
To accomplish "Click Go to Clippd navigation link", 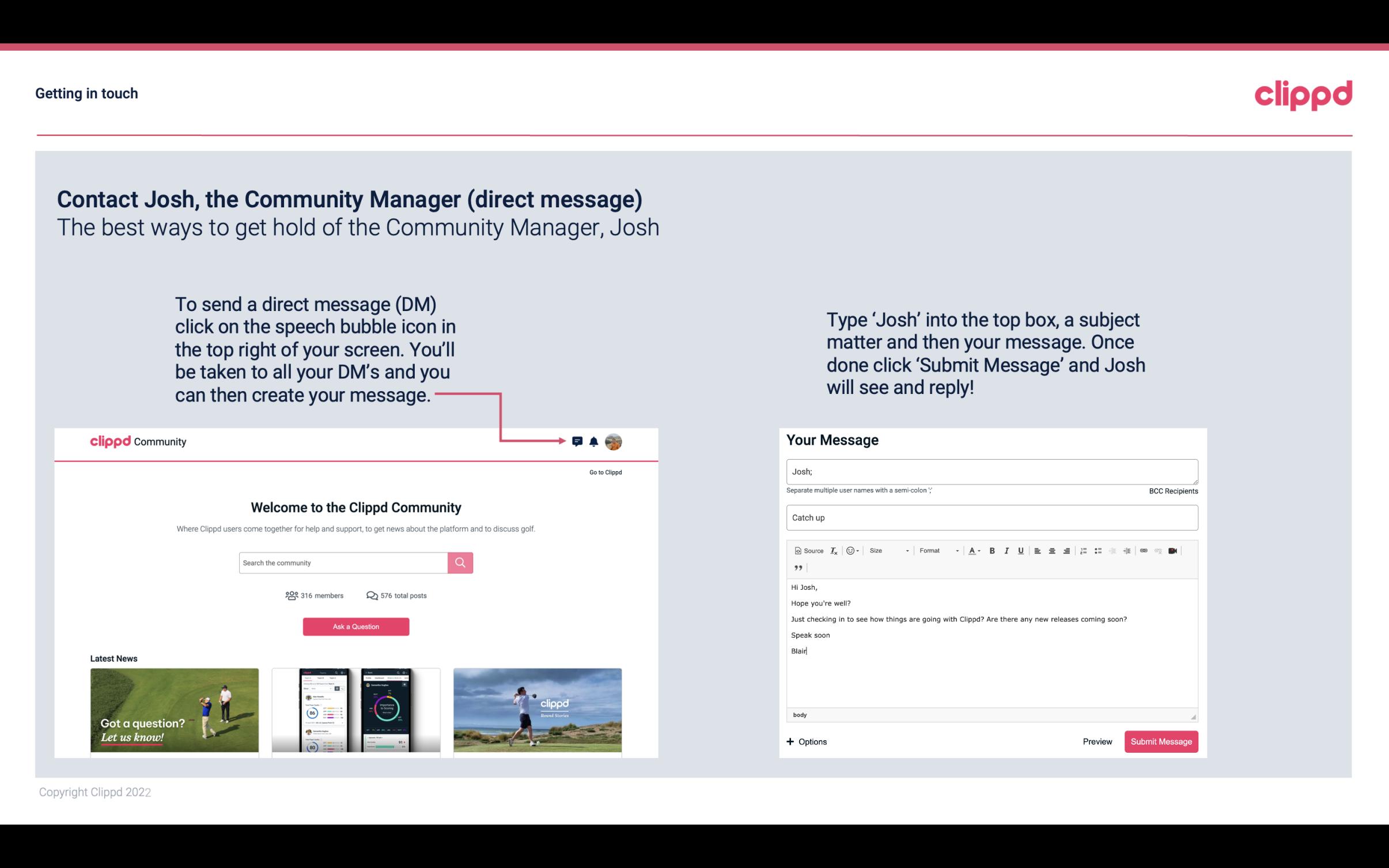I will (605, 472).
